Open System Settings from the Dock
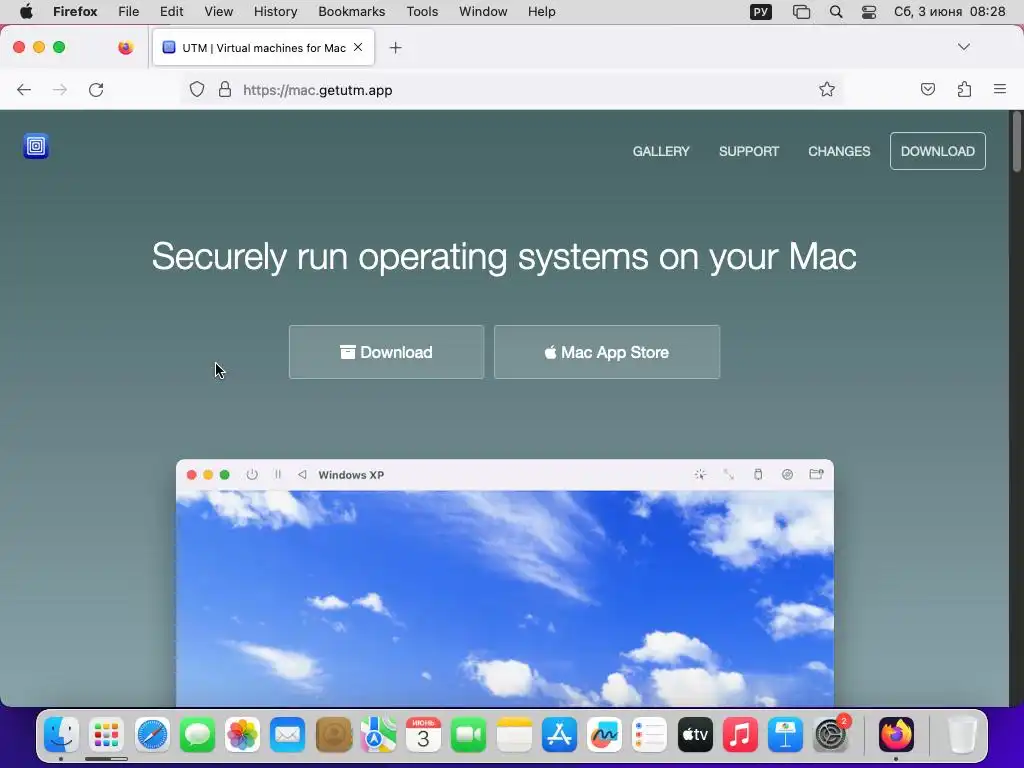Screen dimensions: 1024x768 831,735
